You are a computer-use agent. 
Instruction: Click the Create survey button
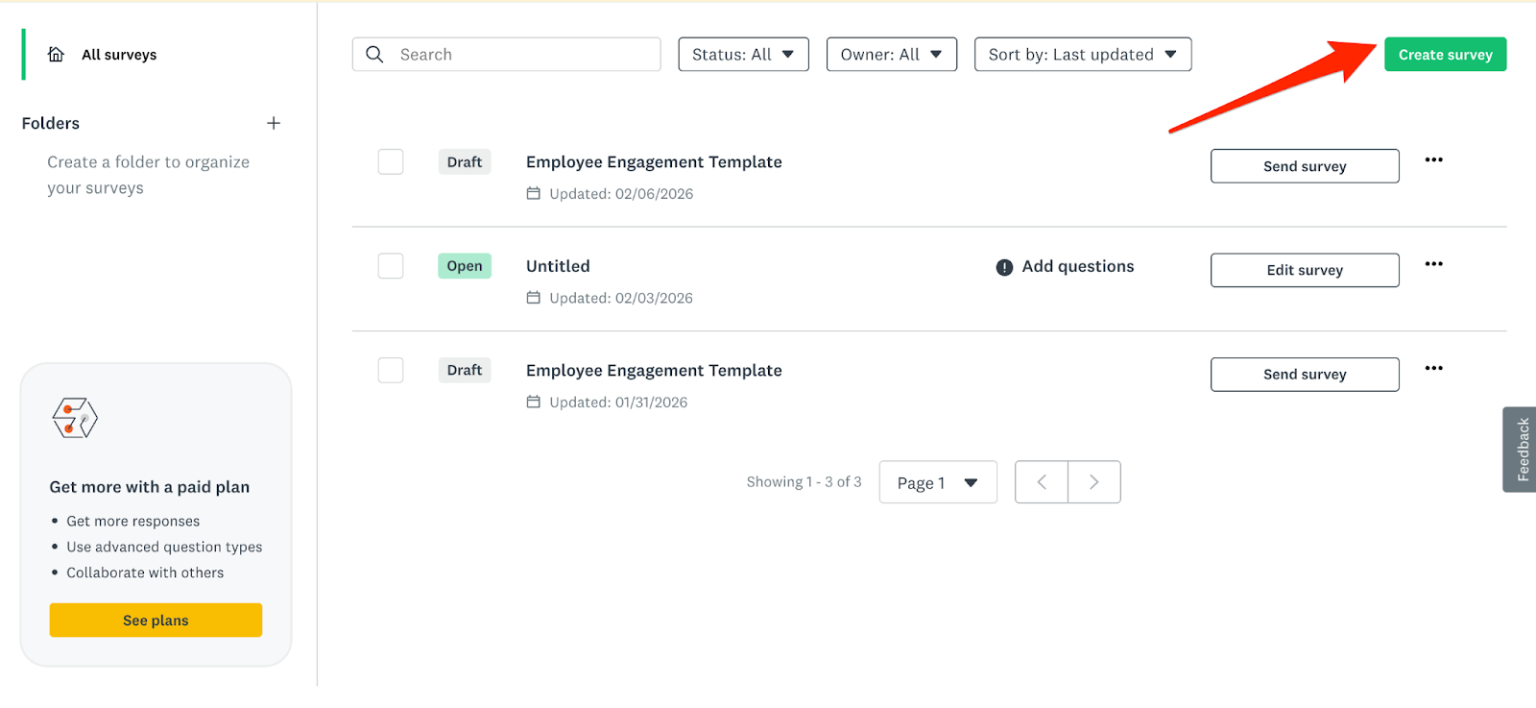click(x=1445, y=54)
